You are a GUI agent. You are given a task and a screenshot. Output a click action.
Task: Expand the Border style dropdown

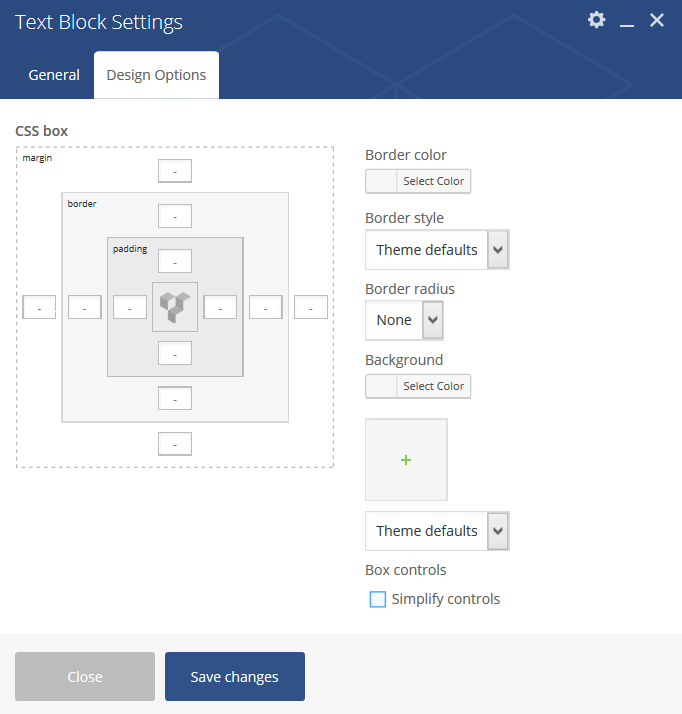(x=437, y=249)
